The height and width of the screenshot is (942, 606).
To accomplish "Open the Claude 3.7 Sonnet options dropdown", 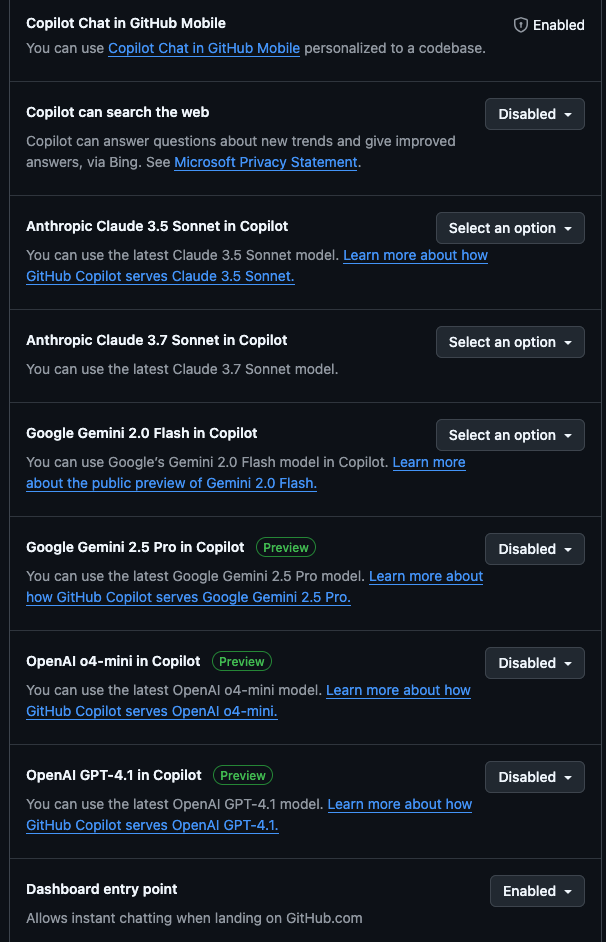I will pyautogui.click(x=510, y=341).
